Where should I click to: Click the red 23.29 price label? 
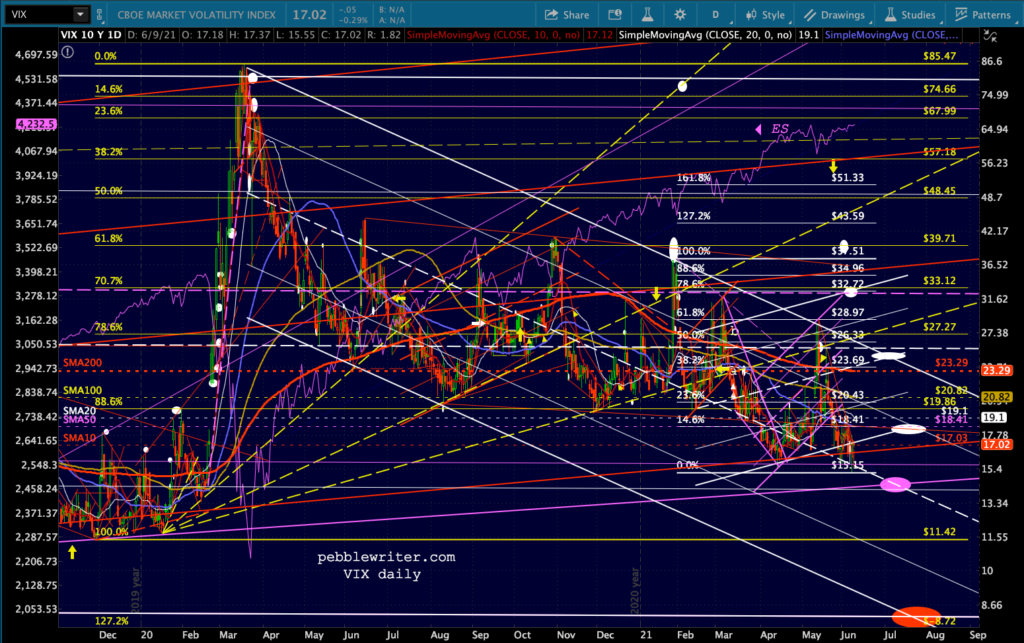click(x=997, y=370)
